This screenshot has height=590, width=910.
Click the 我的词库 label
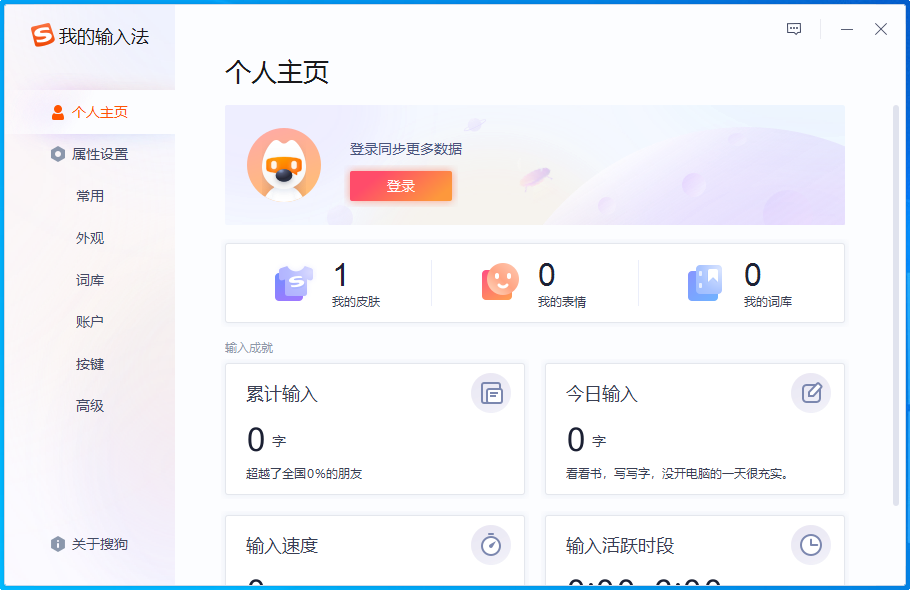pyautogui.click(x=768, y=302)
